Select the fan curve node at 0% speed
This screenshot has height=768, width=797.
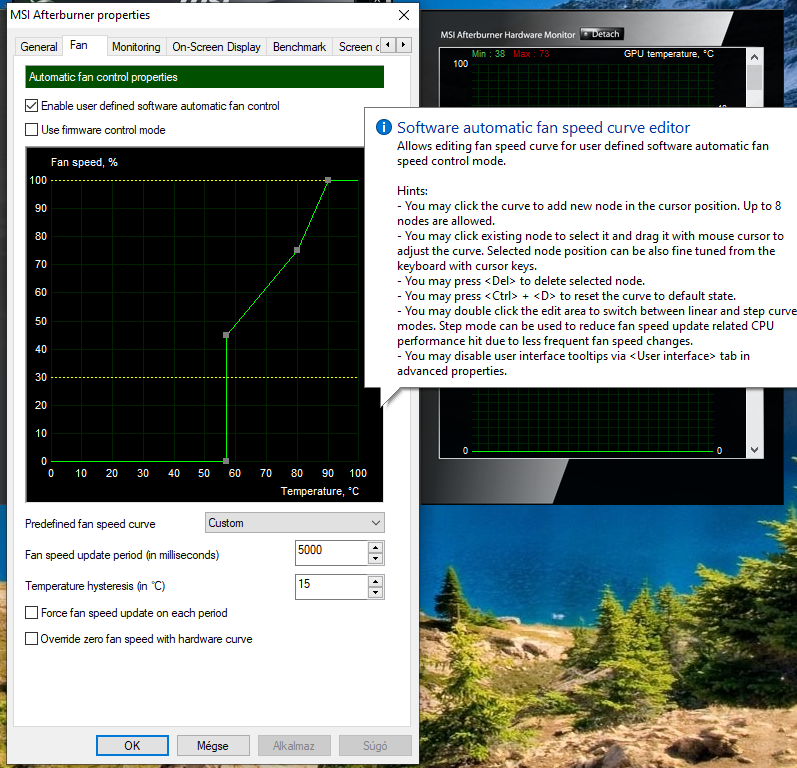coord(226,461)
